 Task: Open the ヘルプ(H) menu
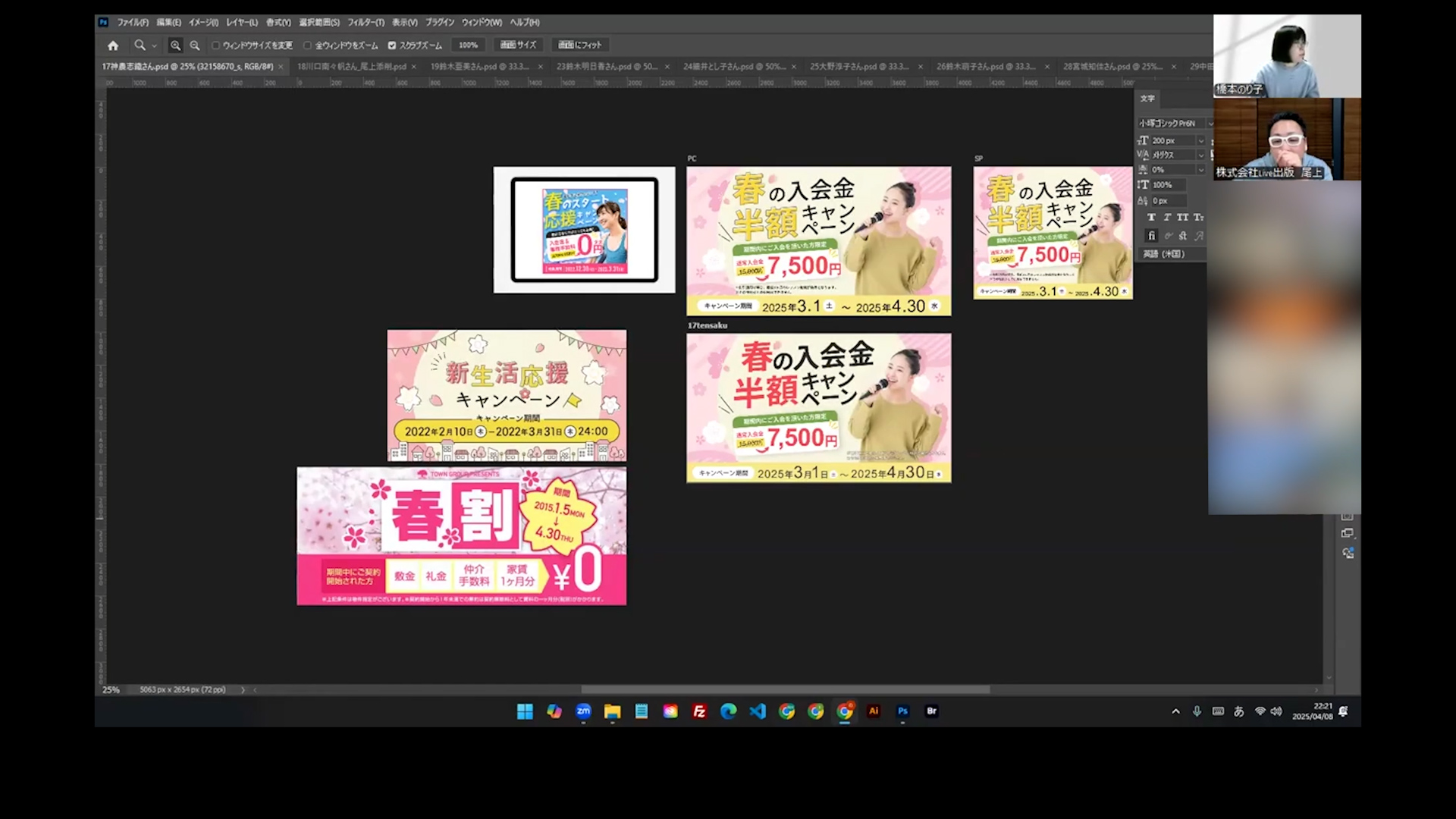pyautogui.click(x=525, y=23)
